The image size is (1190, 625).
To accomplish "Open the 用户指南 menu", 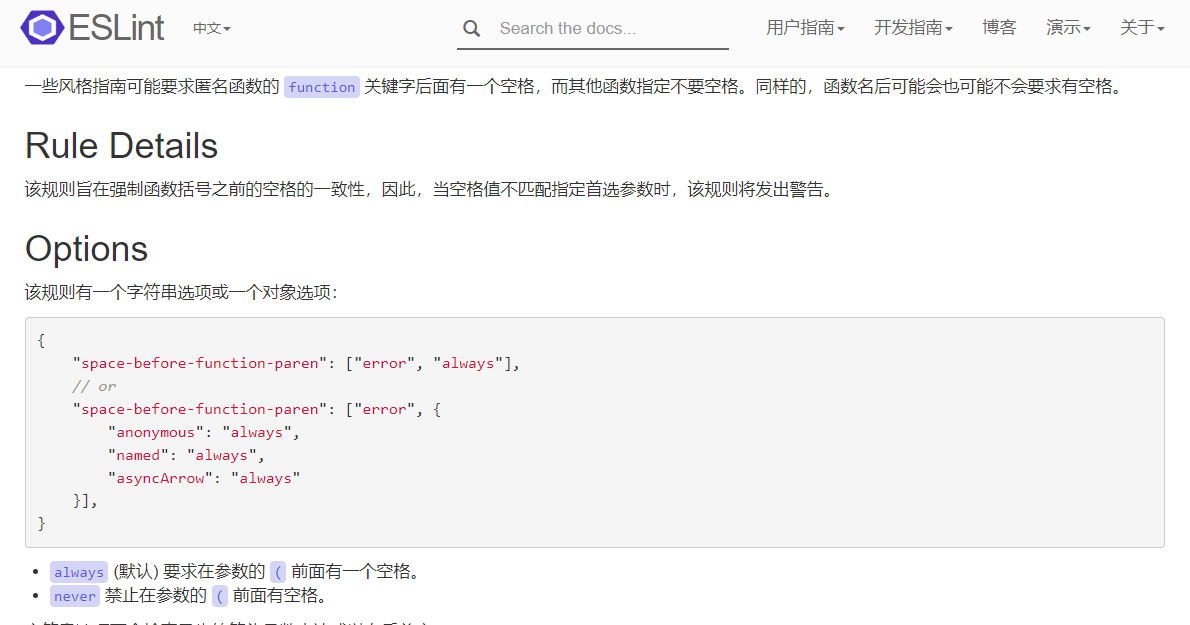I will click(805, 28).
